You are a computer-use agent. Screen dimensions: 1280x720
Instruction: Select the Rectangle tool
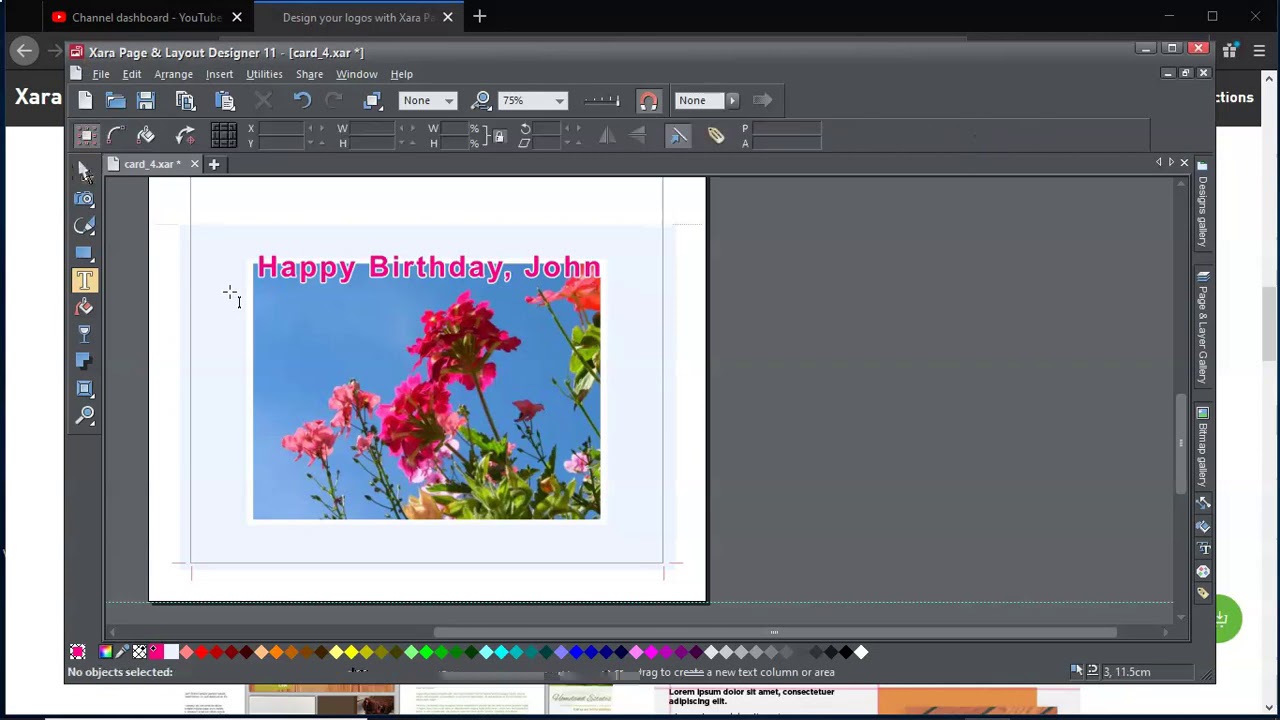(85, 253)
